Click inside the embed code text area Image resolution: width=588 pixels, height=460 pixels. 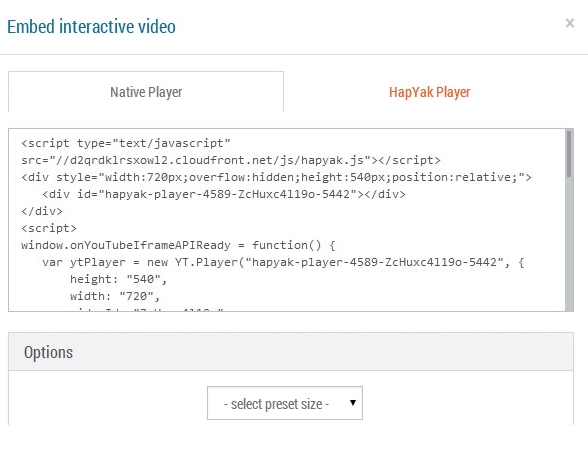tap(287, 220)
